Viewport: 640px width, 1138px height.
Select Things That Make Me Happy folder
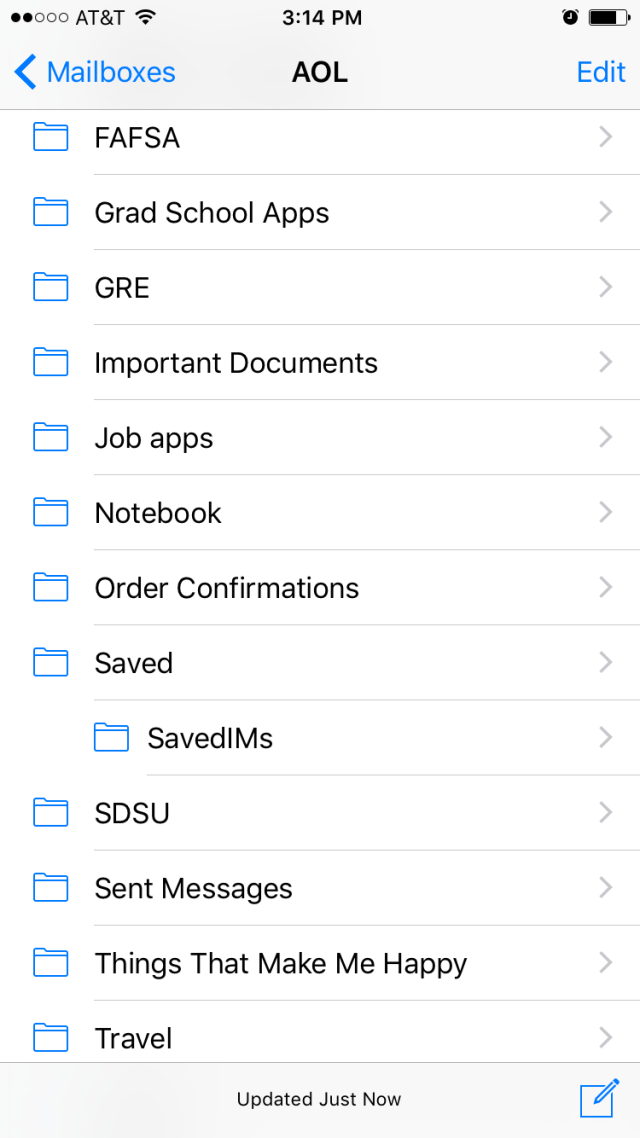[x=281, y=964]
